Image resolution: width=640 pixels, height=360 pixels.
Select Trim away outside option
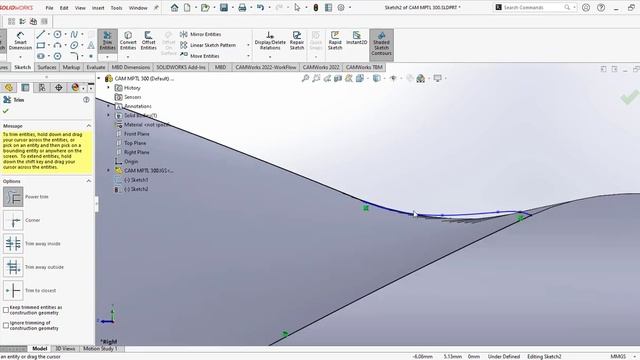[x=13, y=267]
